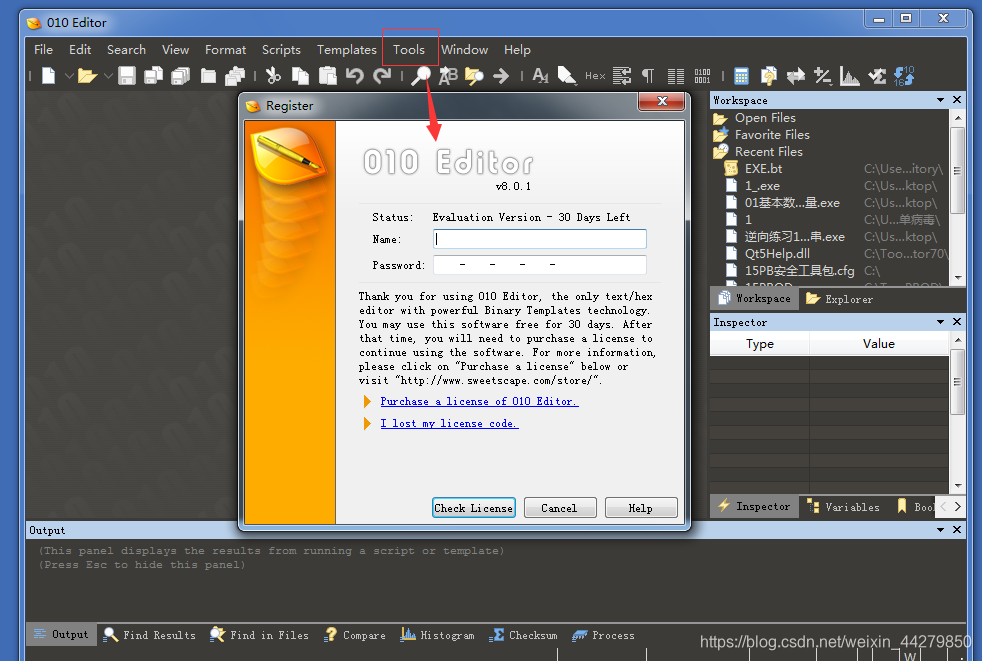Open the Scripts menu
Screen dimensions: 982x661
(281, 49)
